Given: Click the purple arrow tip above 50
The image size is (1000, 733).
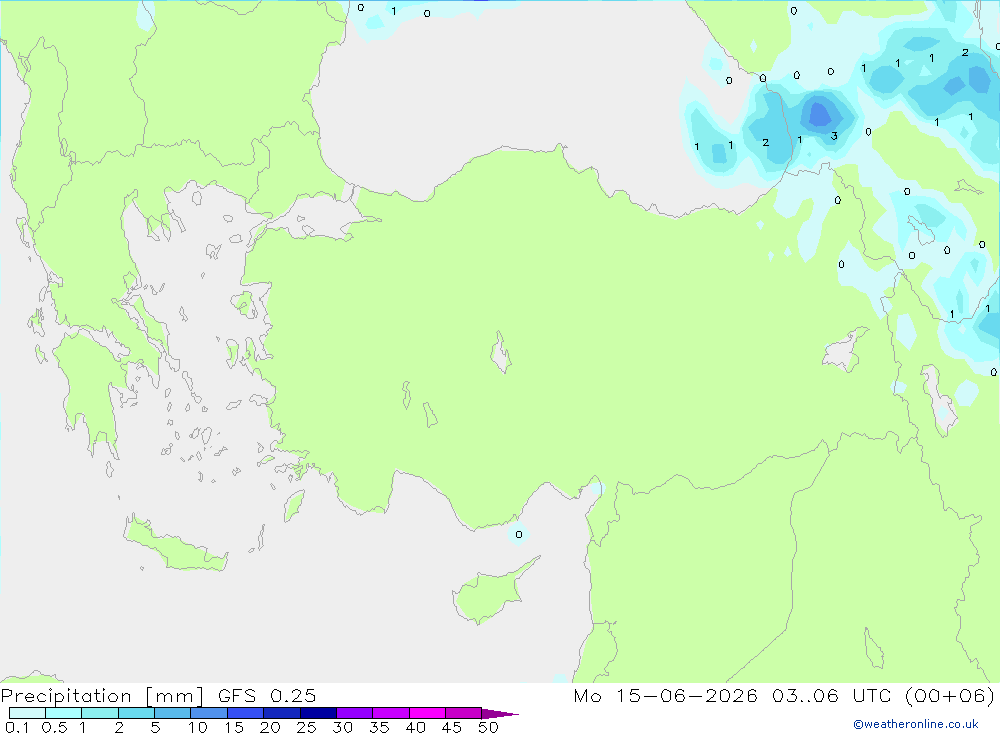Looking at the screenshot, I should point(499,714).
